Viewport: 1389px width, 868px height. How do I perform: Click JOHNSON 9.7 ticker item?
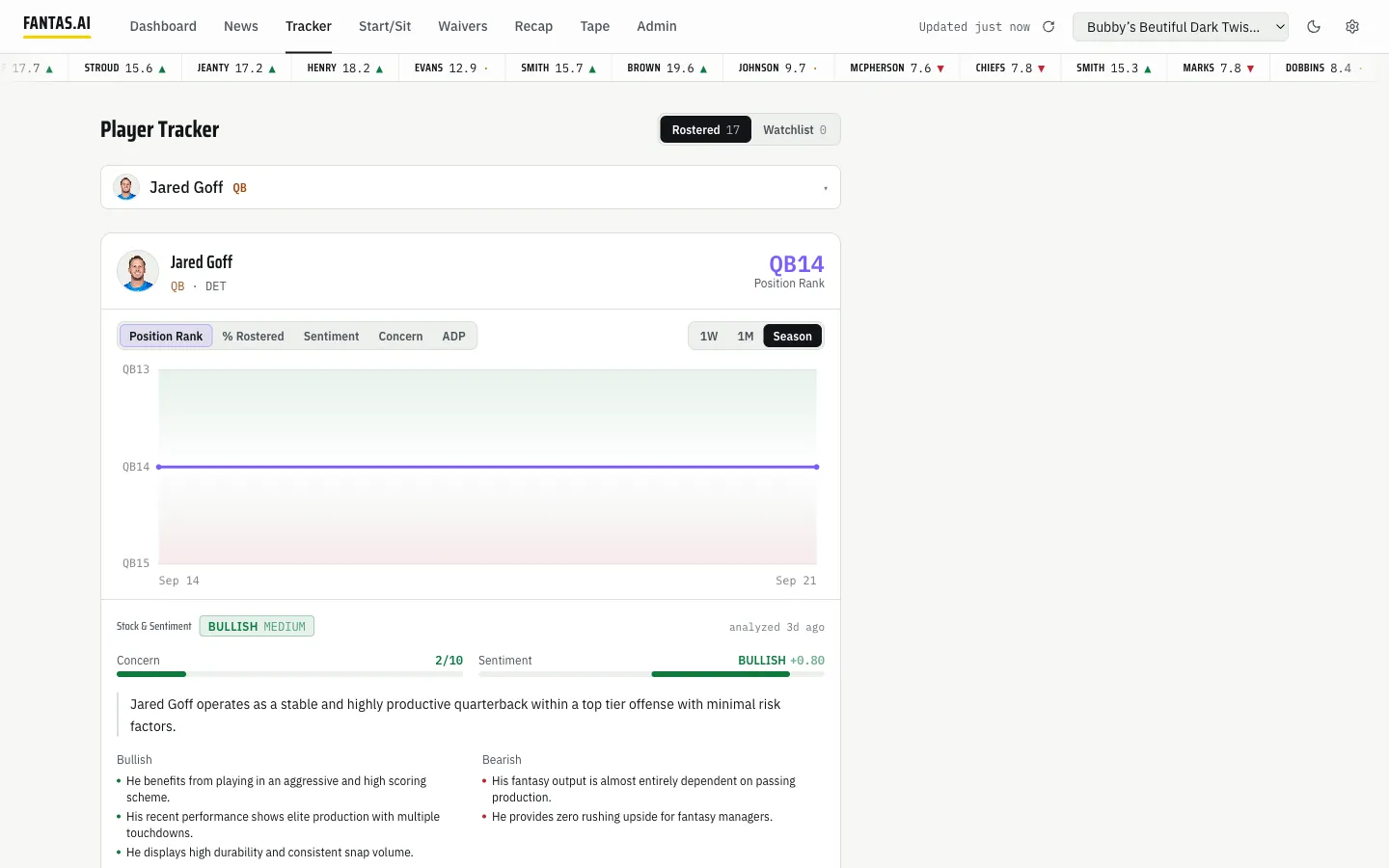click(778, 68)
